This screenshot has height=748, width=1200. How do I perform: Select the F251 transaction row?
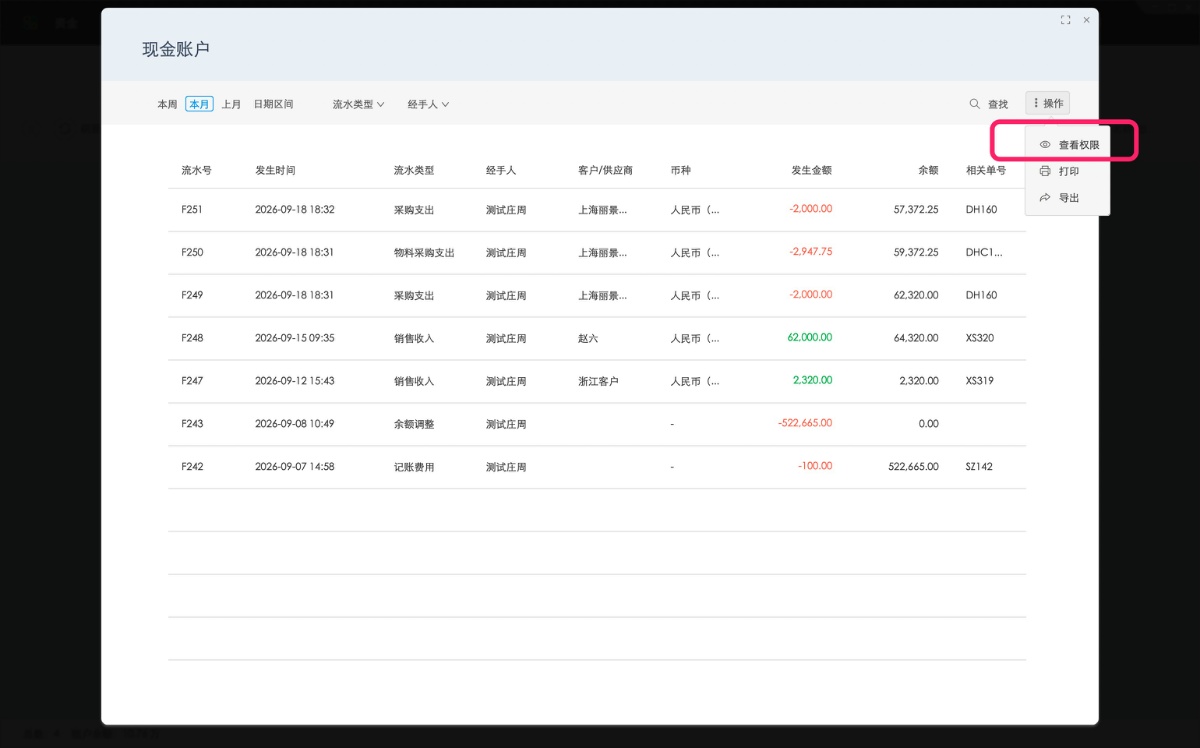tap(597, 210)
